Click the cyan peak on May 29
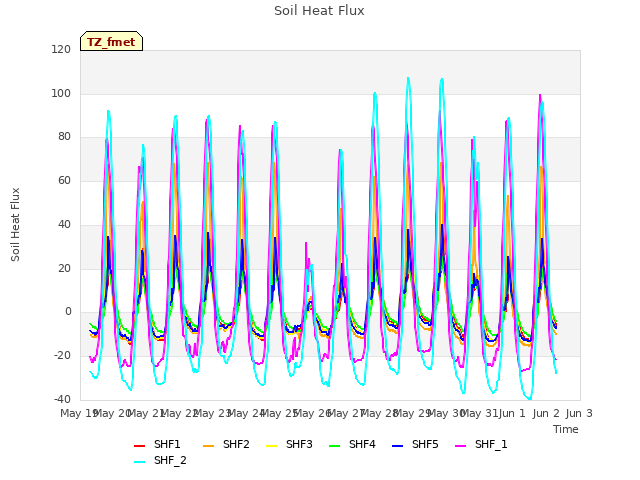Screen dimensions: 640x480 click(408, 78)
